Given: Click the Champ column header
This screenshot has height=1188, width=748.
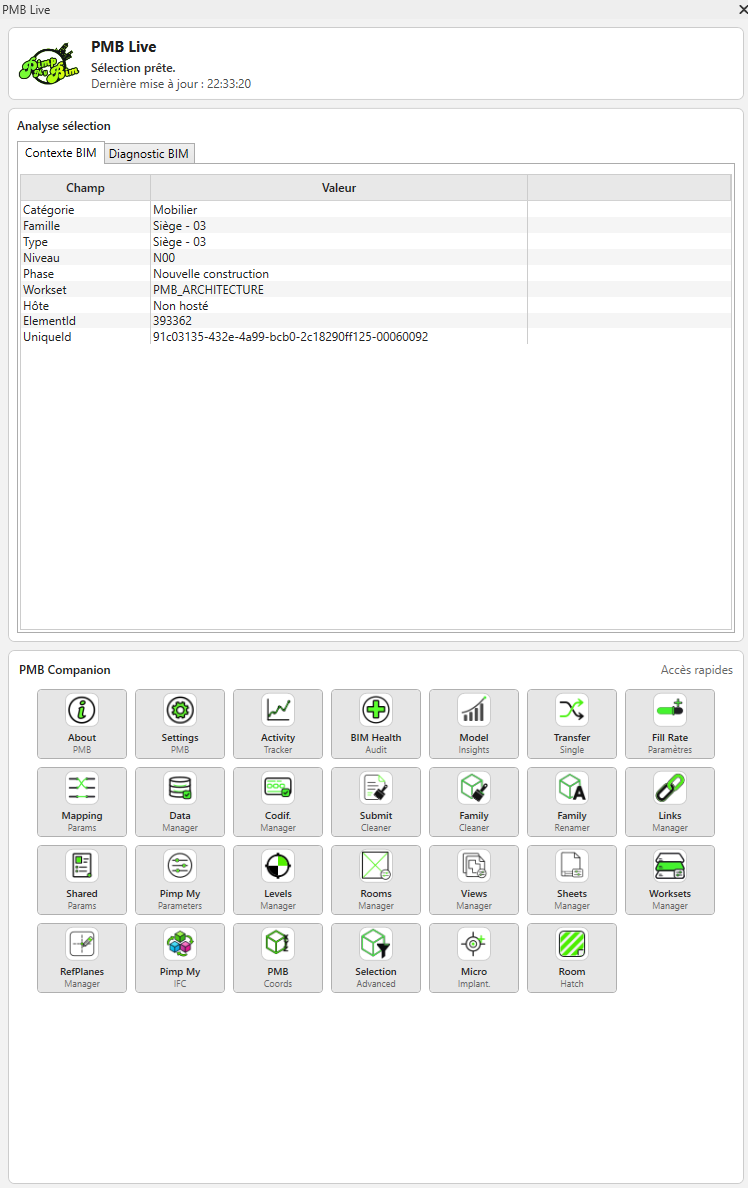Looking at the screenshot, I should pos(86,188).
